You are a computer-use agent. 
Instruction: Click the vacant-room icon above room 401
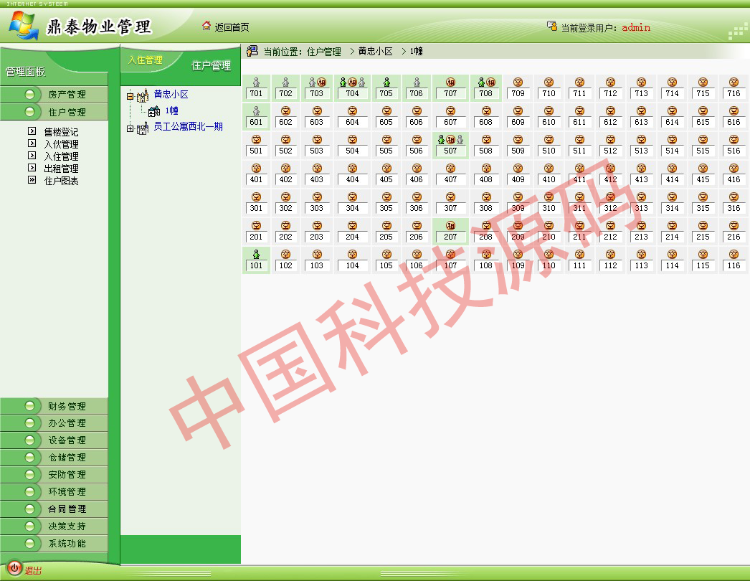pos(256,168)
